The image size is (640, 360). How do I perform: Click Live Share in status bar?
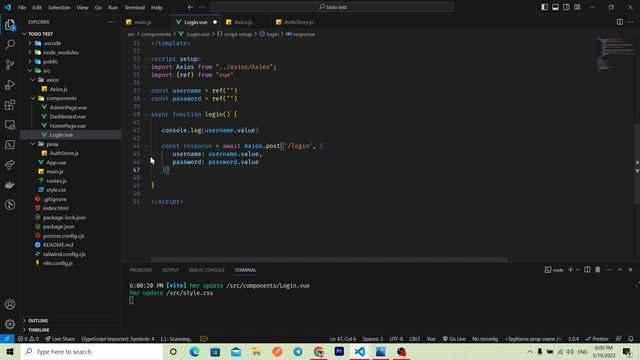pyautogui.click(x=60, y=339)
